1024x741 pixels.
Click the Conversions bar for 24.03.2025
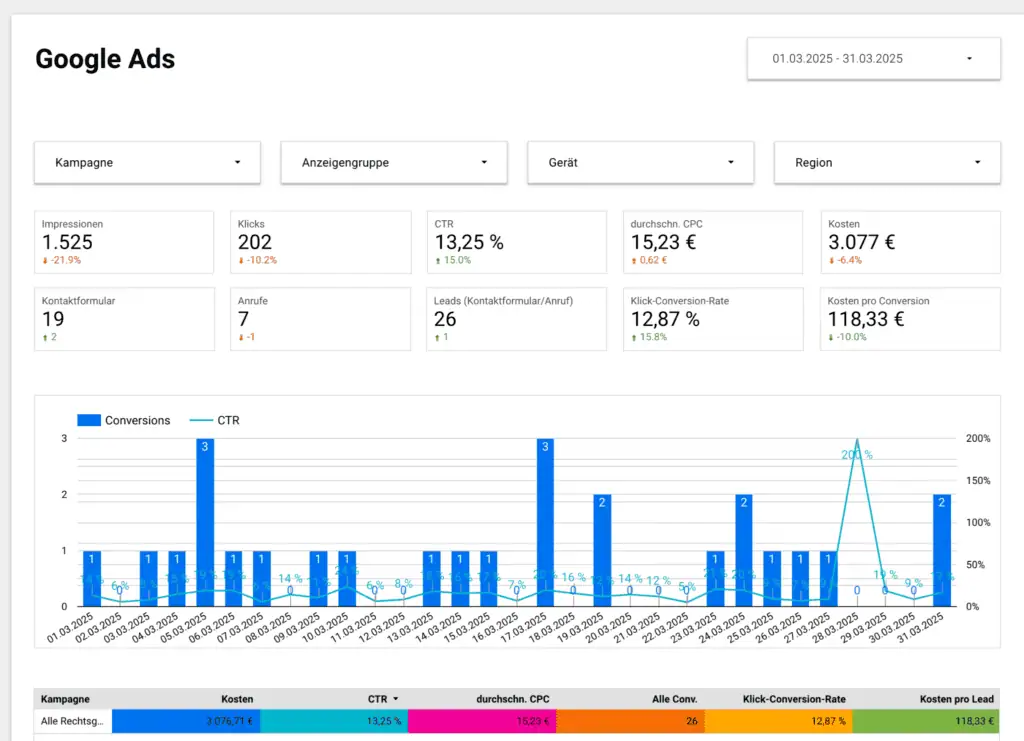tap(744, 550)
